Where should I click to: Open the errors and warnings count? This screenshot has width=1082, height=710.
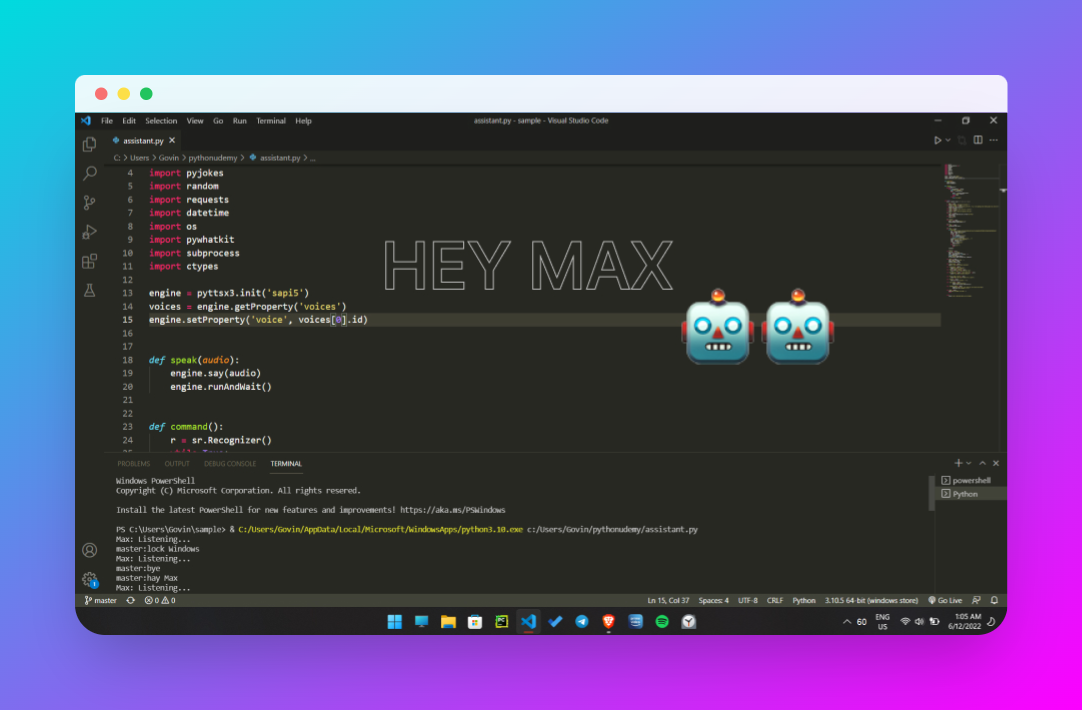[x=159, y=600]
